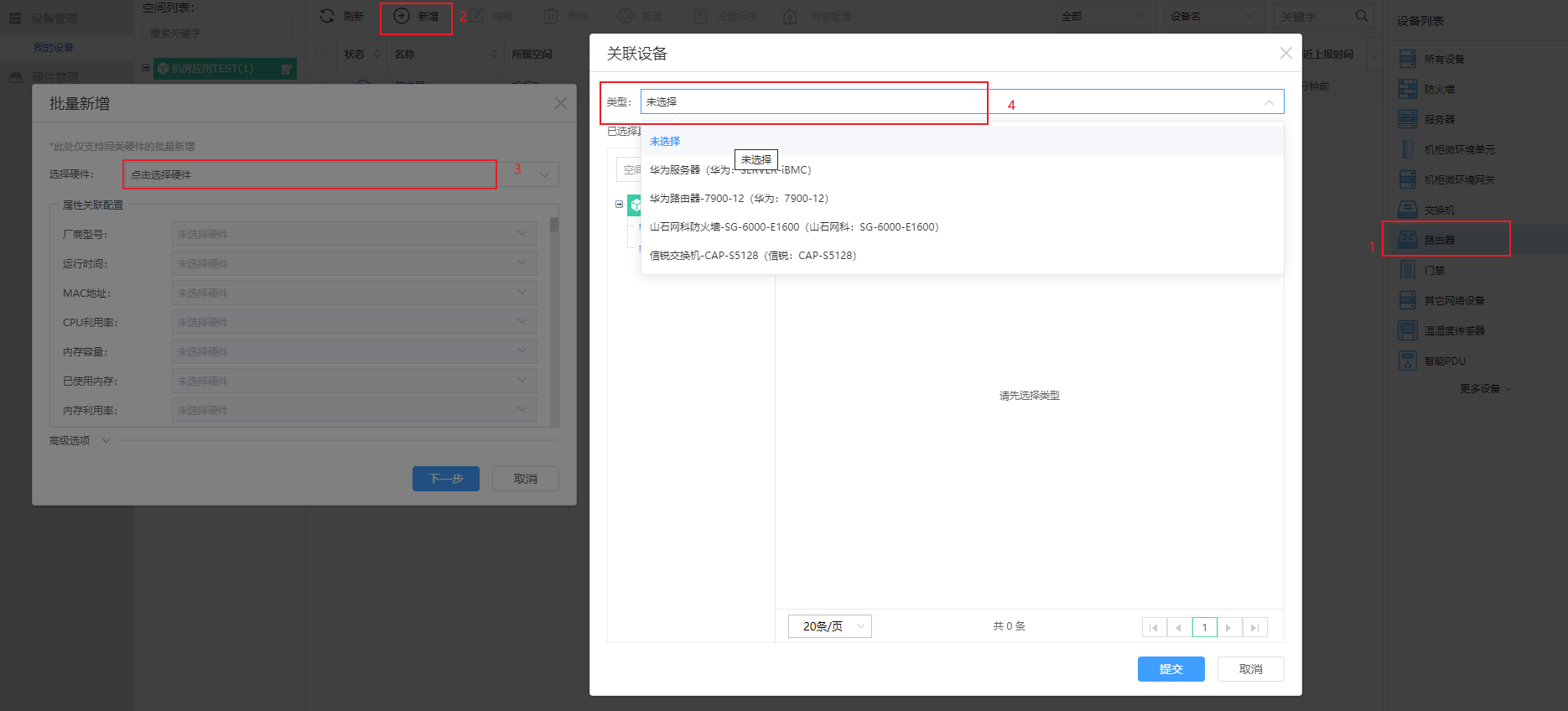The height and width of the screenshot is (711, 1568).
Task: Open the 内存容量 dropdown
Action: click(354, 351)
